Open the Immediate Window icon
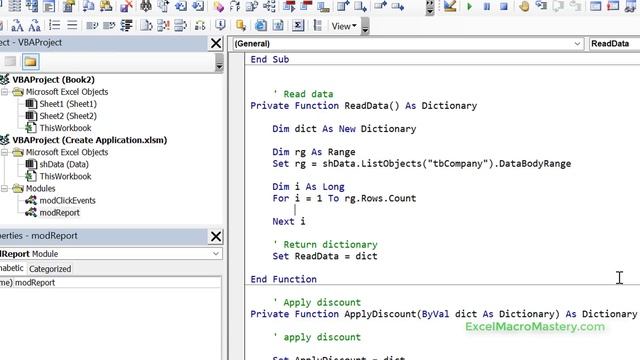The height and width of the screenshot is (360, 640). click(613, 6)
